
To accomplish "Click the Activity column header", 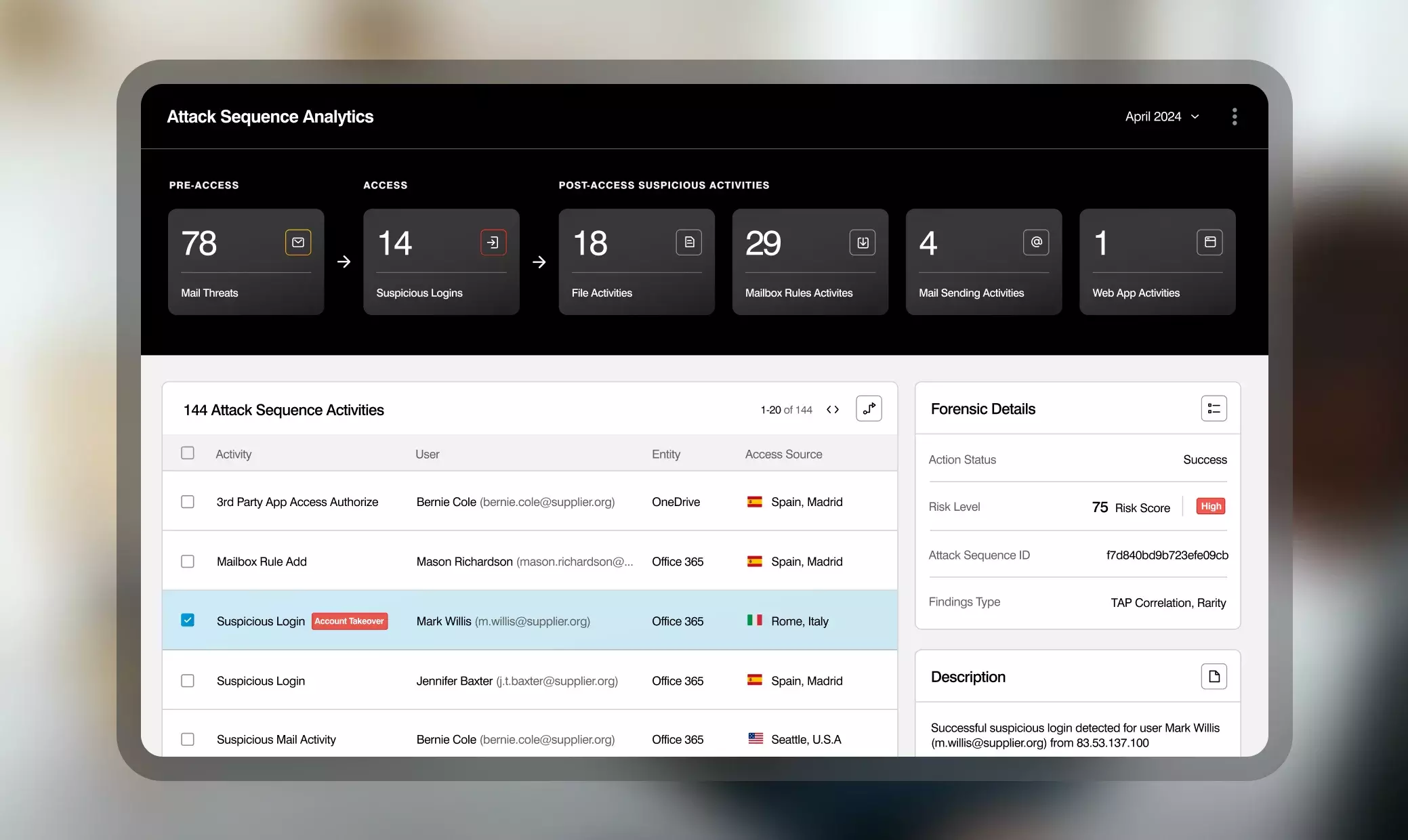I will [233, 454].
